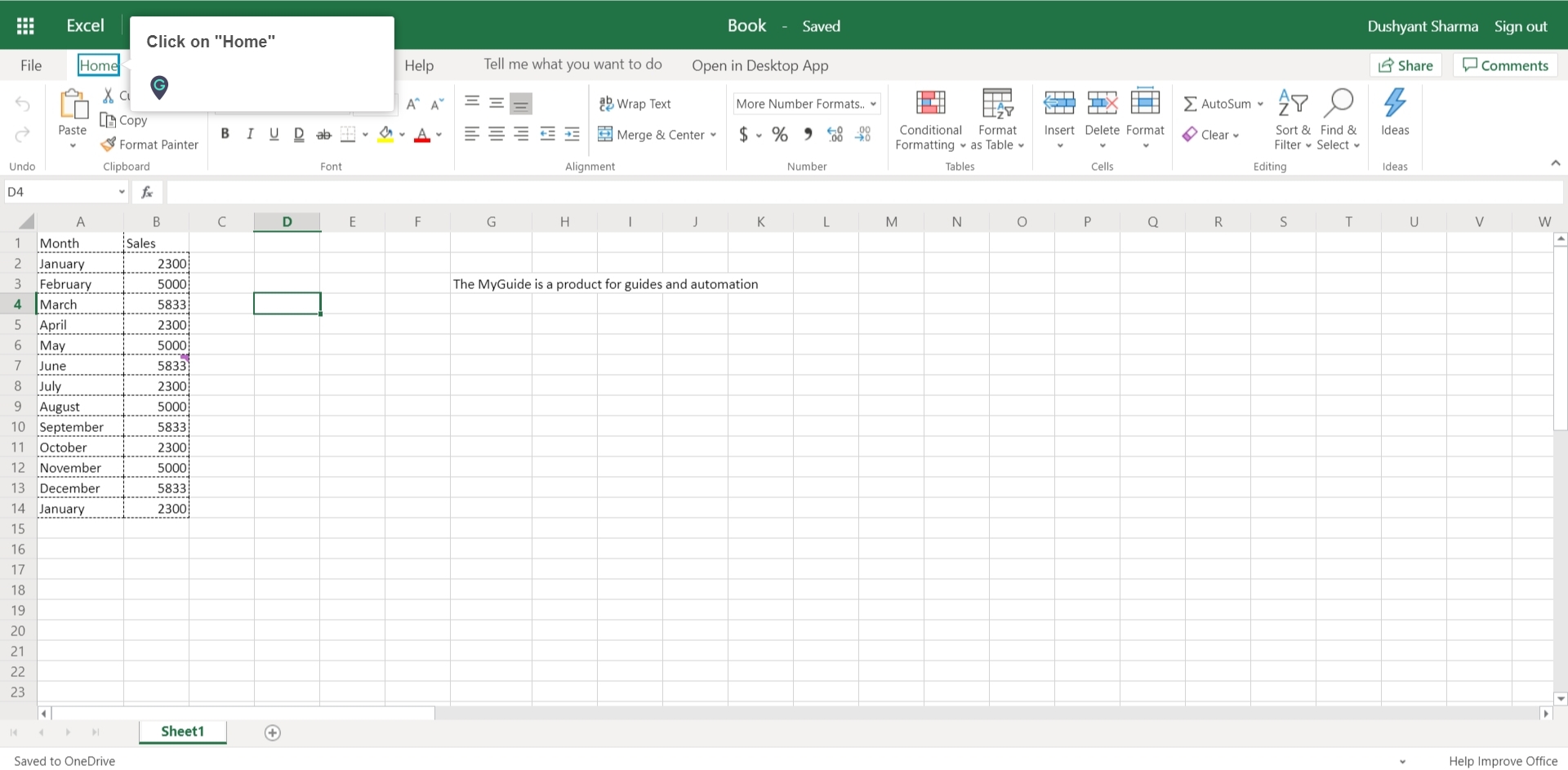Expand the AutoSum dropdown arrow
Screen dimensions: 1568x770
(1261, 104)
